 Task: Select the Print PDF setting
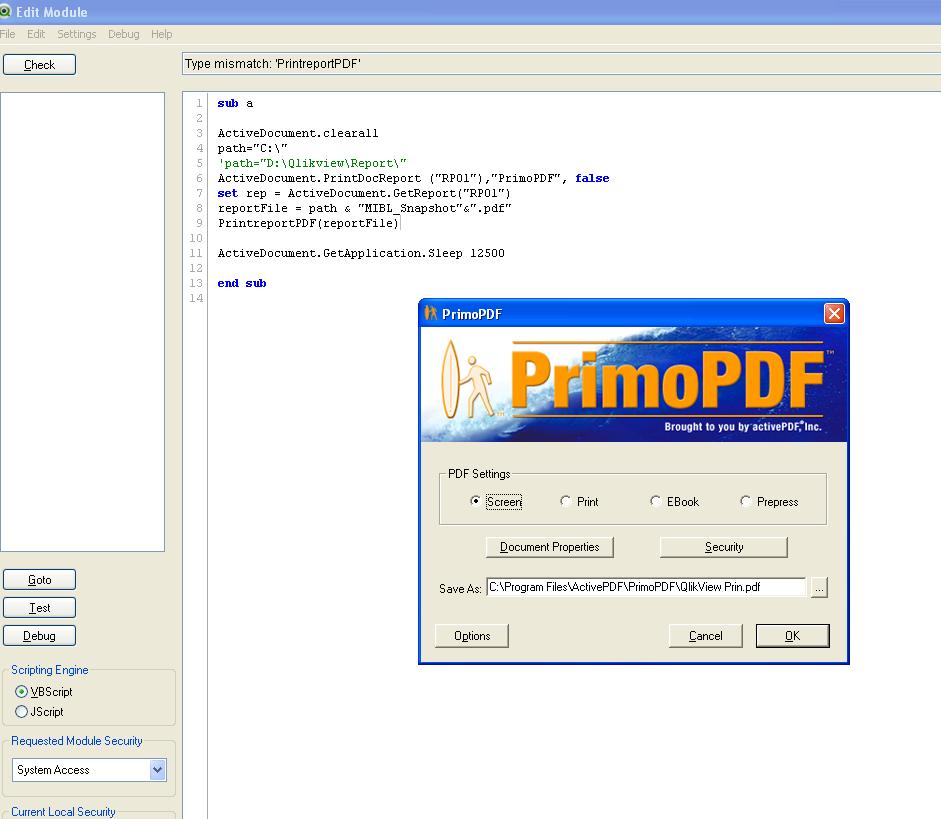click(x=566, y=502)
